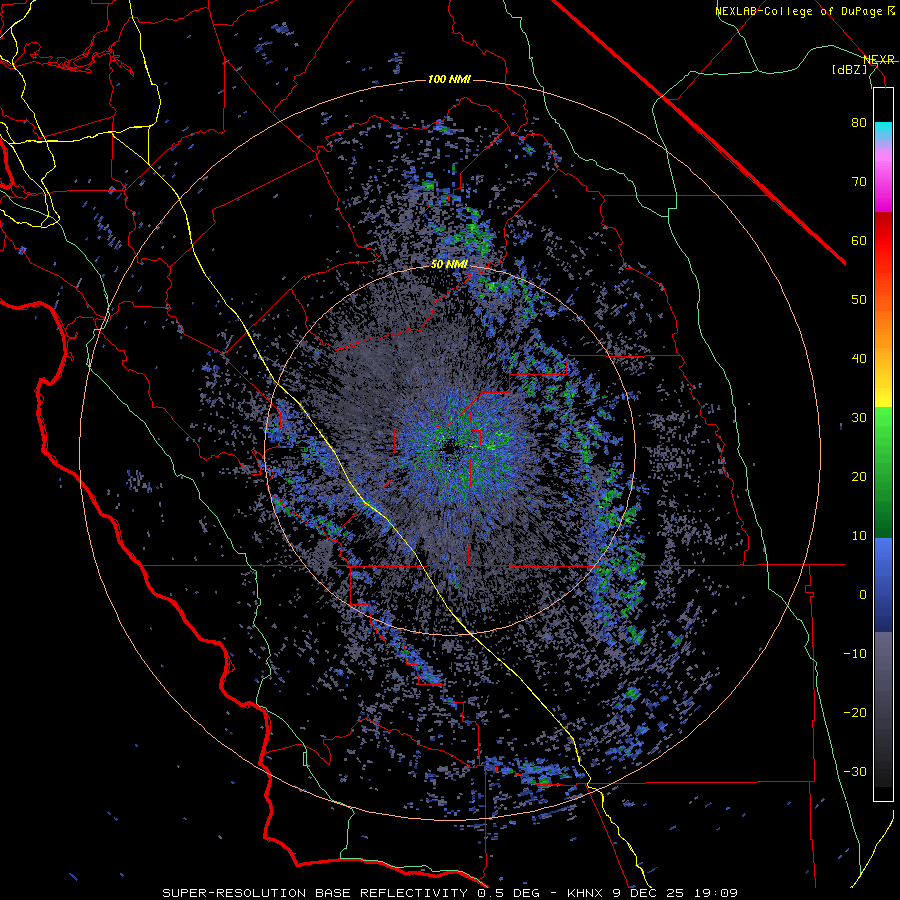The width and height of the screenshot is (900, 900).
Task: Click the radar site center of the sweep
Action: (x=450, y=449)
